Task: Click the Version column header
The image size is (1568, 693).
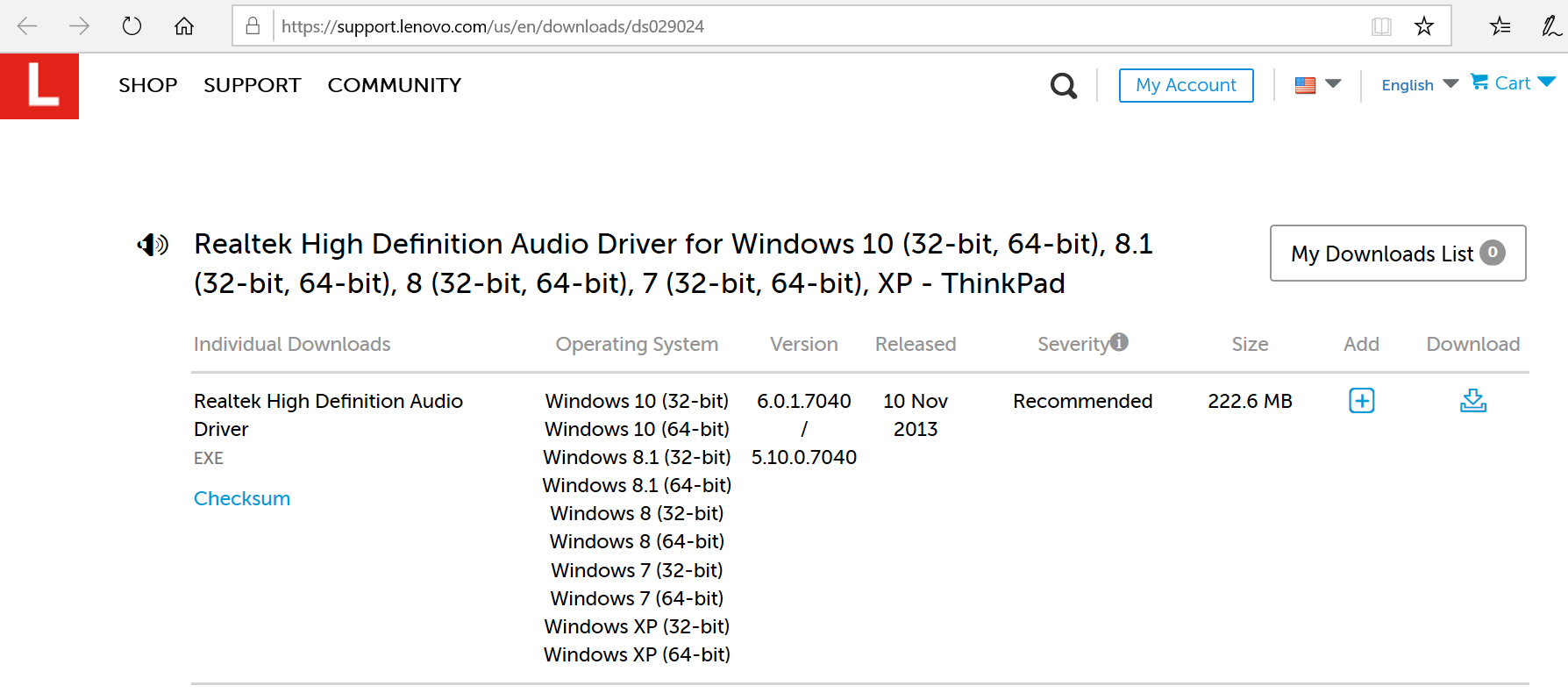Action: (804, 344)
